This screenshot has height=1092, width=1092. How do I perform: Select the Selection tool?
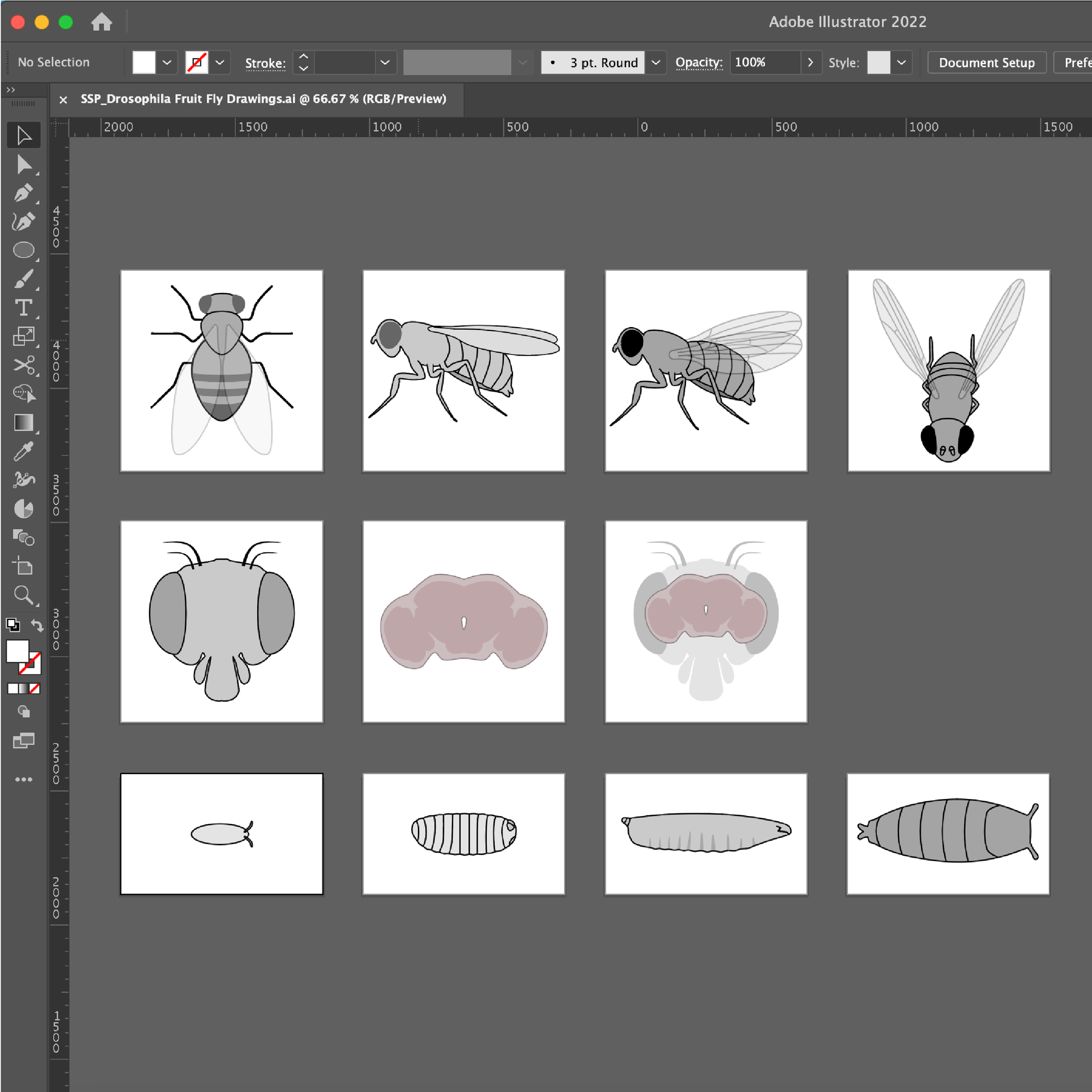point(24,135)
